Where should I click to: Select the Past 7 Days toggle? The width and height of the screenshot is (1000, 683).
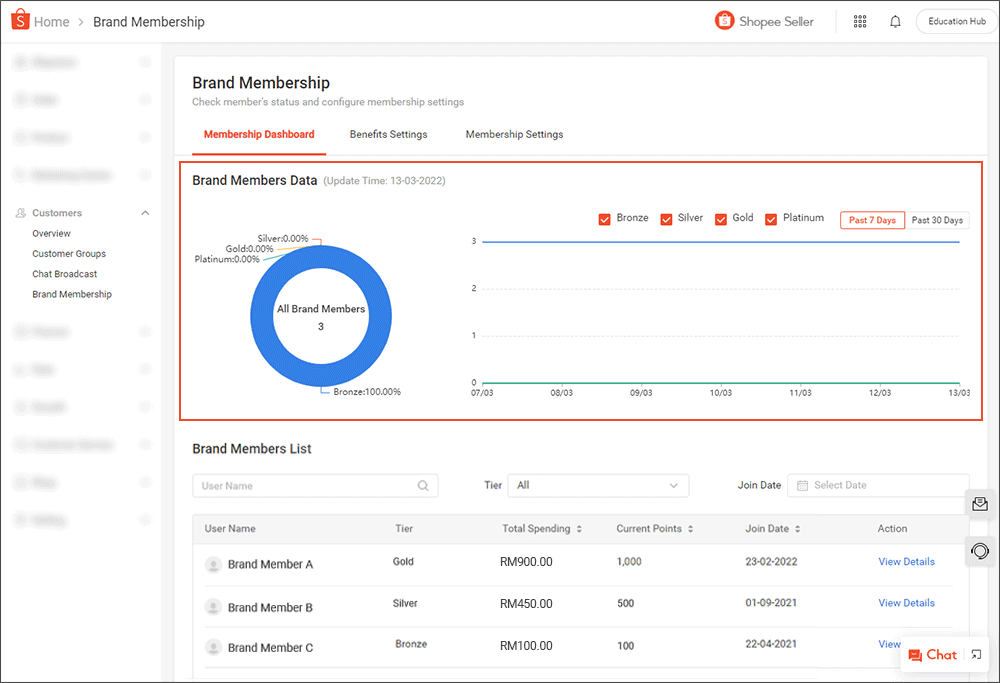tap(872, 220)
